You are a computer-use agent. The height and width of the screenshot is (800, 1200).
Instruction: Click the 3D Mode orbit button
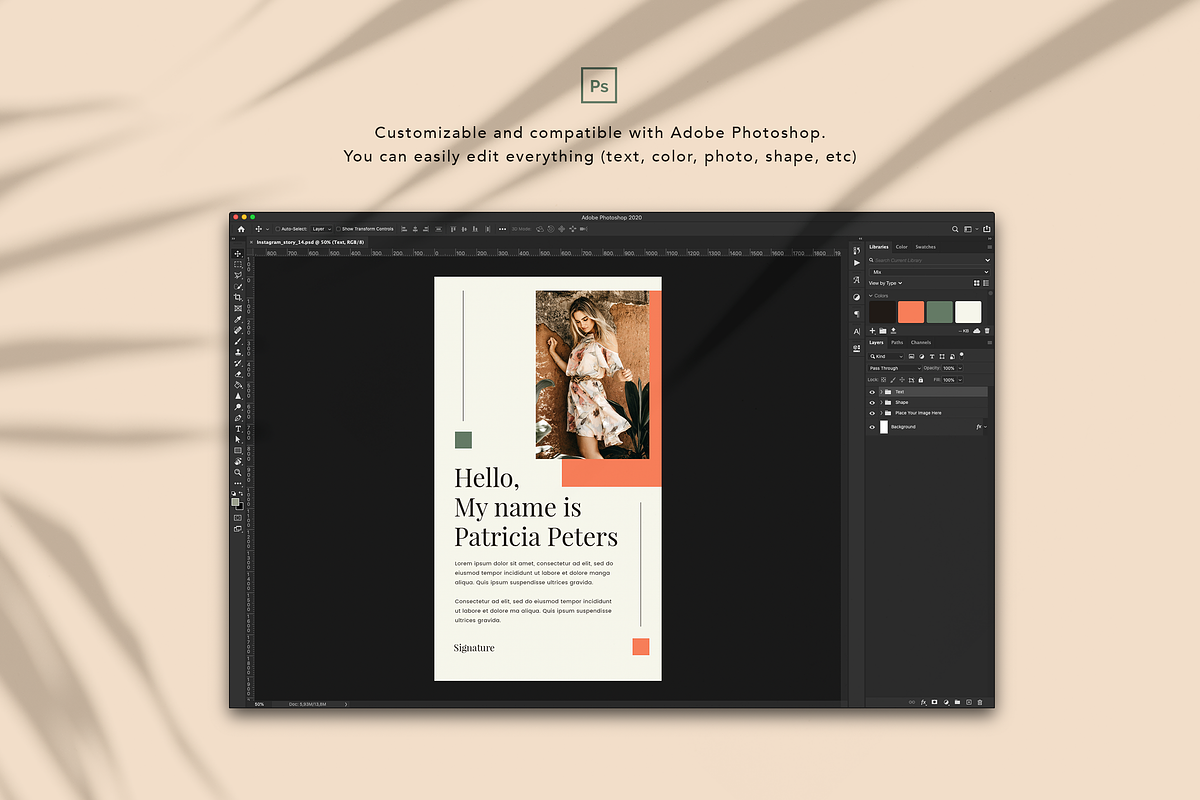click(x=539, y=229)
